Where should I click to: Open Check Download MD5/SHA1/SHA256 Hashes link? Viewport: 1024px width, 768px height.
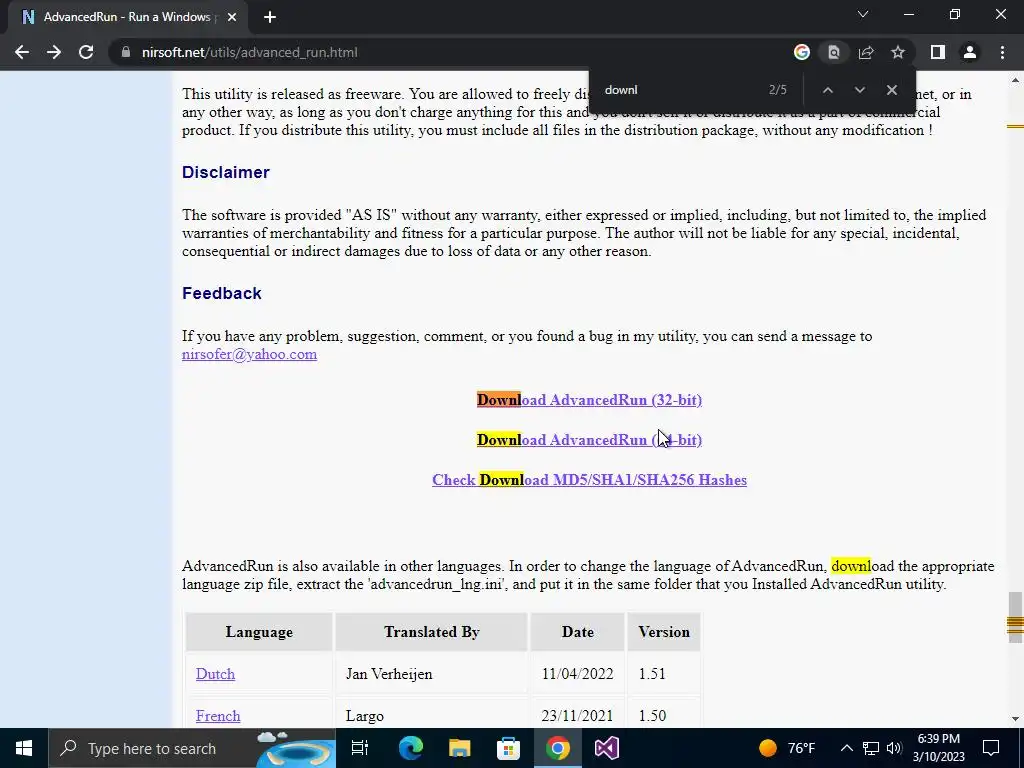589,479
